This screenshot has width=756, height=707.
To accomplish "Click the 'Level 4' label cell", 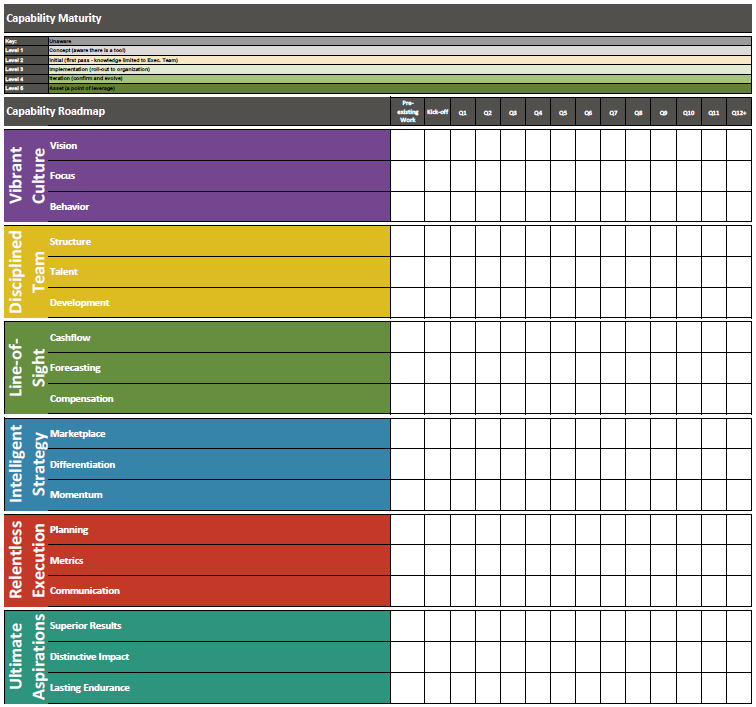I will tap(26, 79).
